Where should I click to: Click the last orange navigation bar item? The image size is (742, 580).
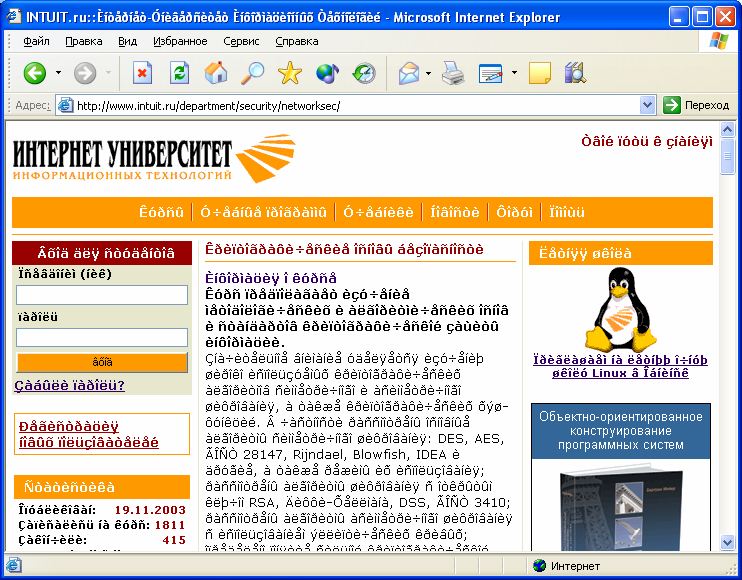click(x=567, y=212)
